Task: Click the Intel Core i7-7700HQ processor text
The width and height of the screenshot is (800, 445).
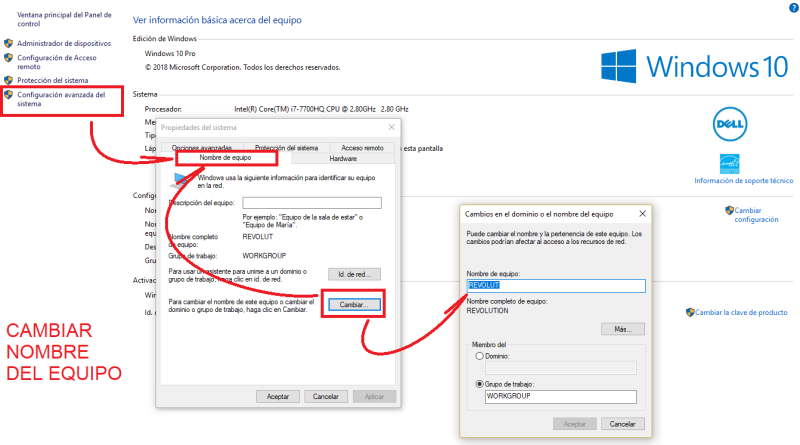Action: click(x=321, y=109)
